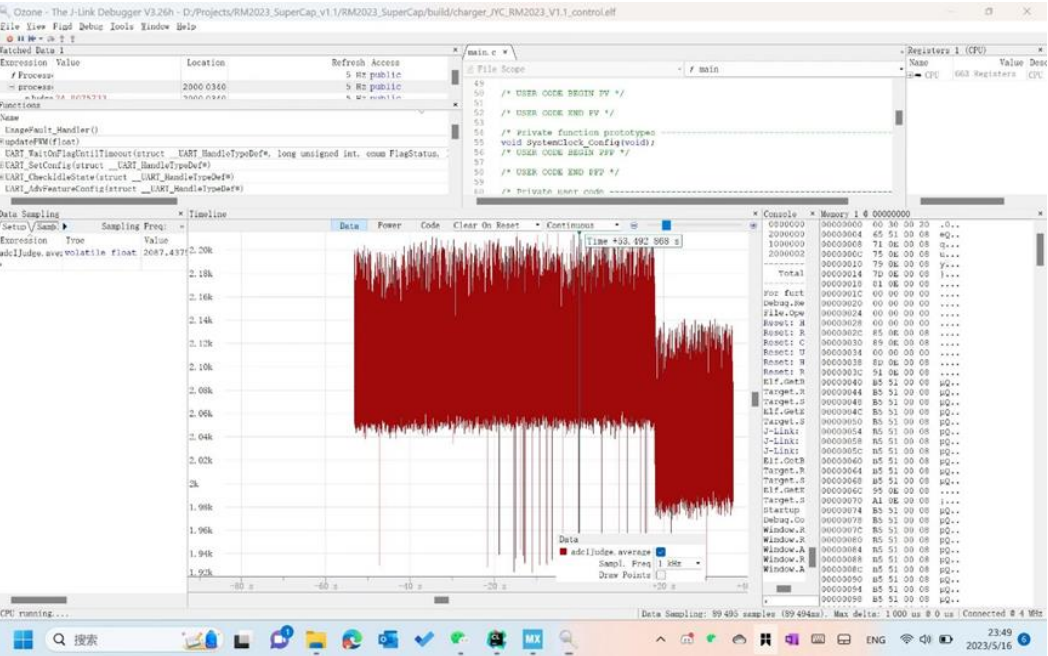Click the zoom-out icon in Timeline toolbar
The width and height of the screenshot is (1048, 656).
click(634, 226)
